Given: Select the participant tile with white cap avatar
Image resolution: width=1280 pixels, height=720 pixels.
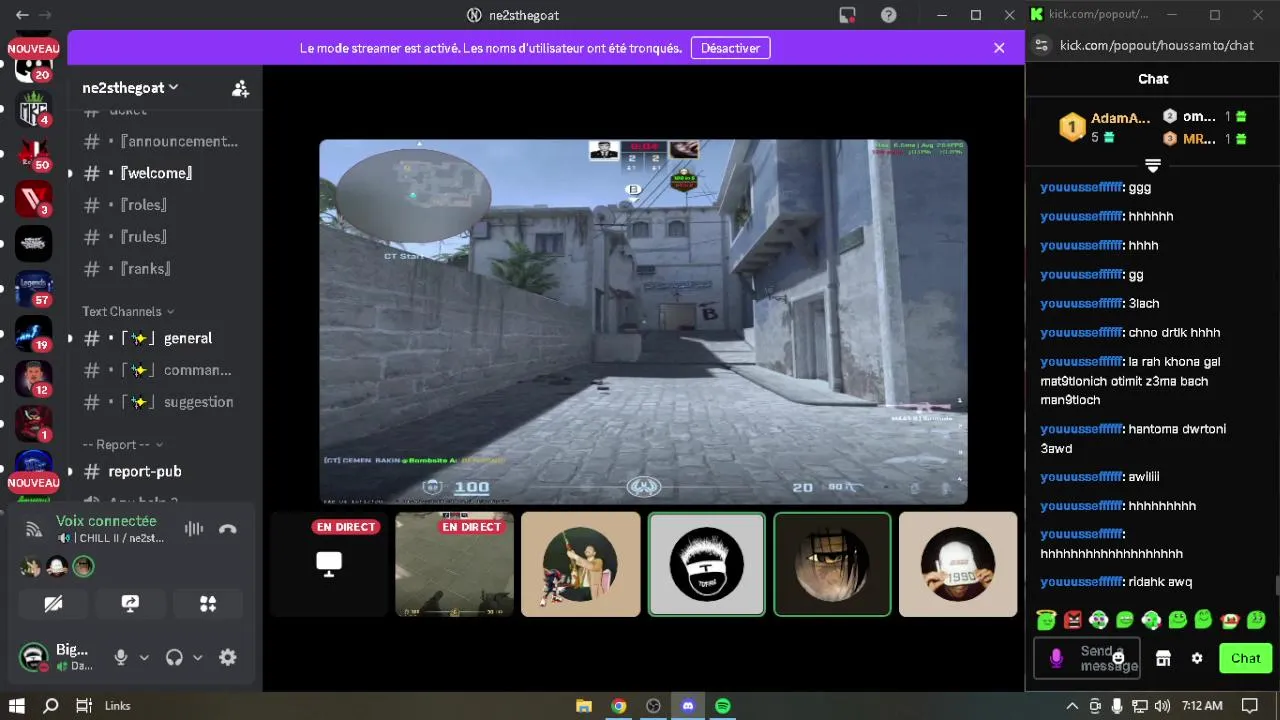Looking at the screenshot, I should [706, 564].
